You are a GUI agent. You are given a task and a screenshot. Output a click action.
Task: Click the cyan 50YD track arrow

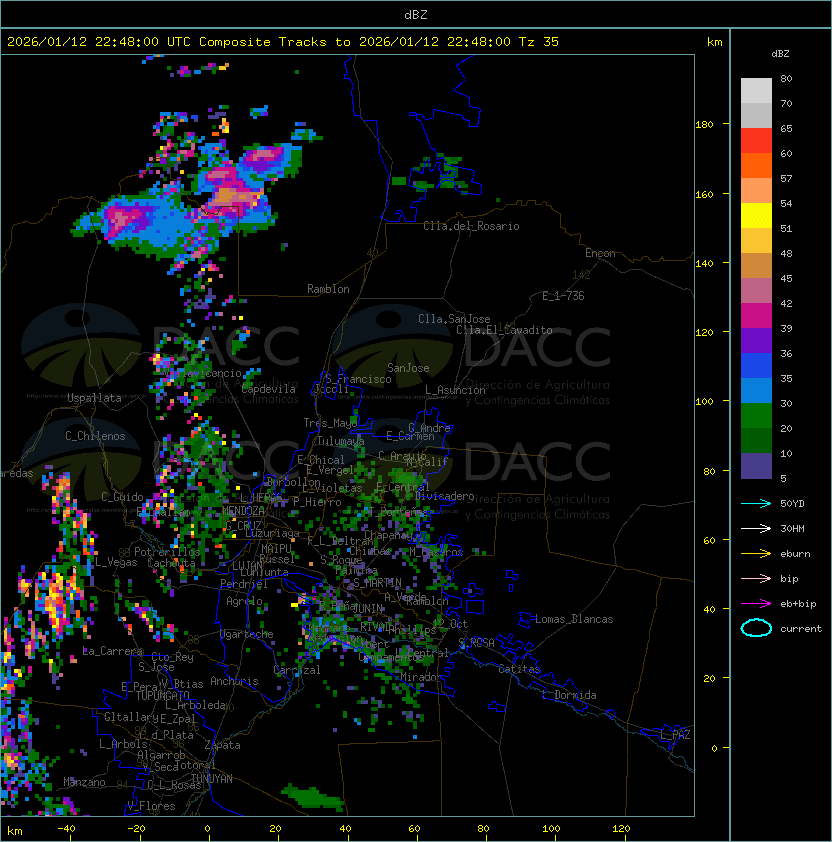(x=756, y=503)
